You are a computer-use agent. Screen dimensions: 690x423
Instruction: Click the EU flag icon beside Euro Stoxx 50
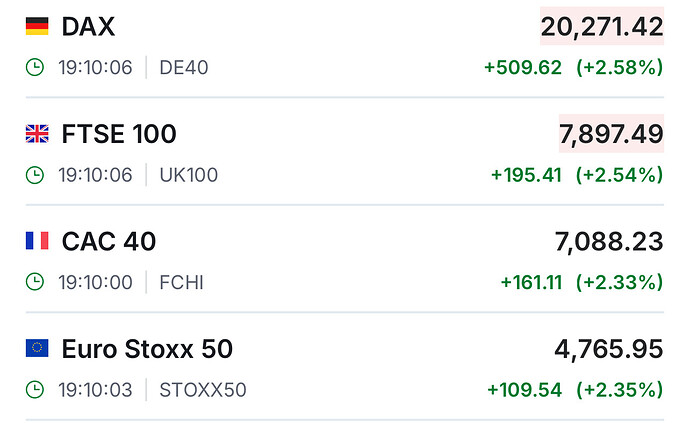click(x=36, y=348)
